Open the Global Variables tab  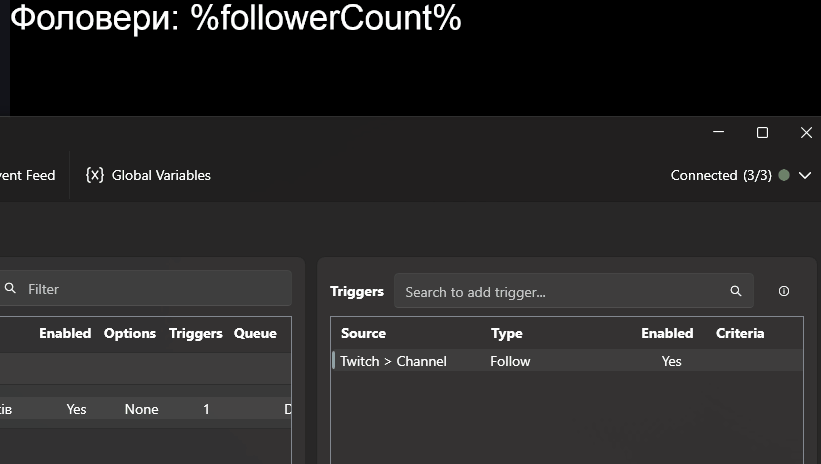coord(160,175)
